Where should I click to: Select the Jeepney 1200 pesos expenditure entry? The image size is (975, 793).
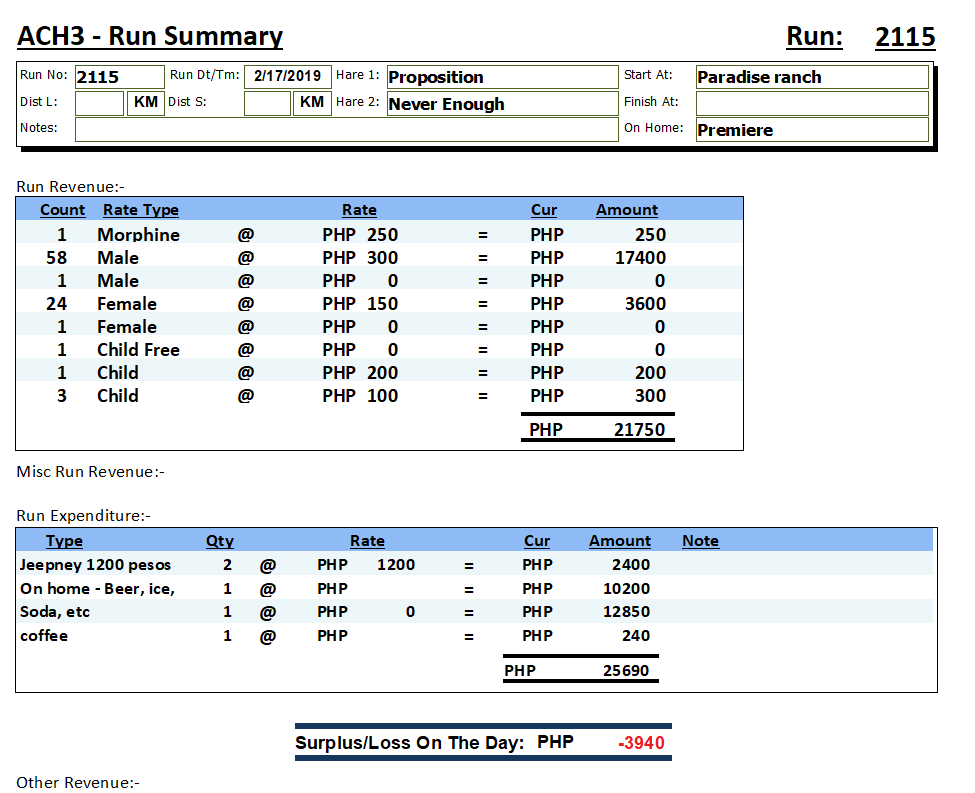click(95, 565)
